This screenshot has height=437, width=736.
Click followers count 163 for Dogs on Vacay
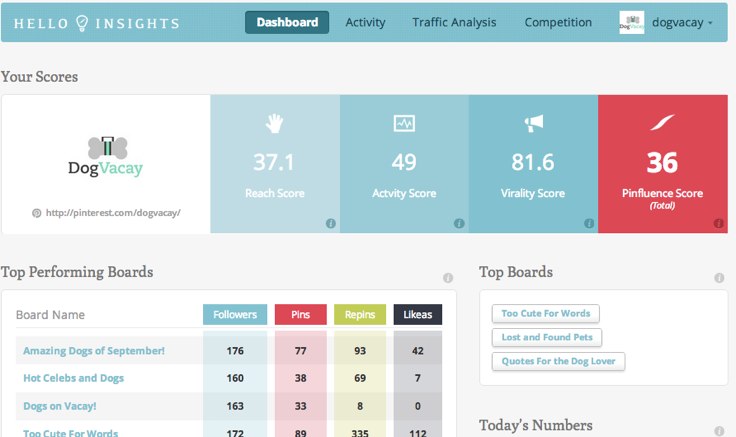point(235,406)
